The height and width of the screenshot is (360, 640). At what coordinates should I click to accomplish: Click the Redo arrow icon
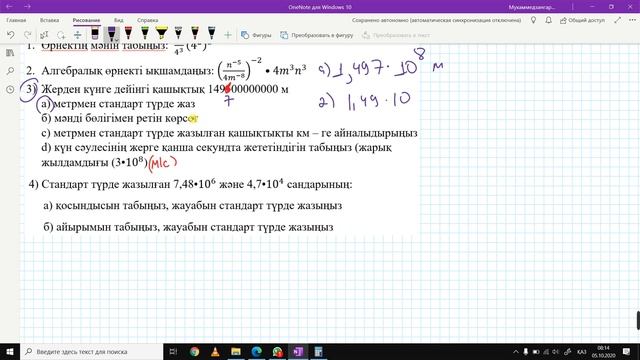(x=28, y=35)
